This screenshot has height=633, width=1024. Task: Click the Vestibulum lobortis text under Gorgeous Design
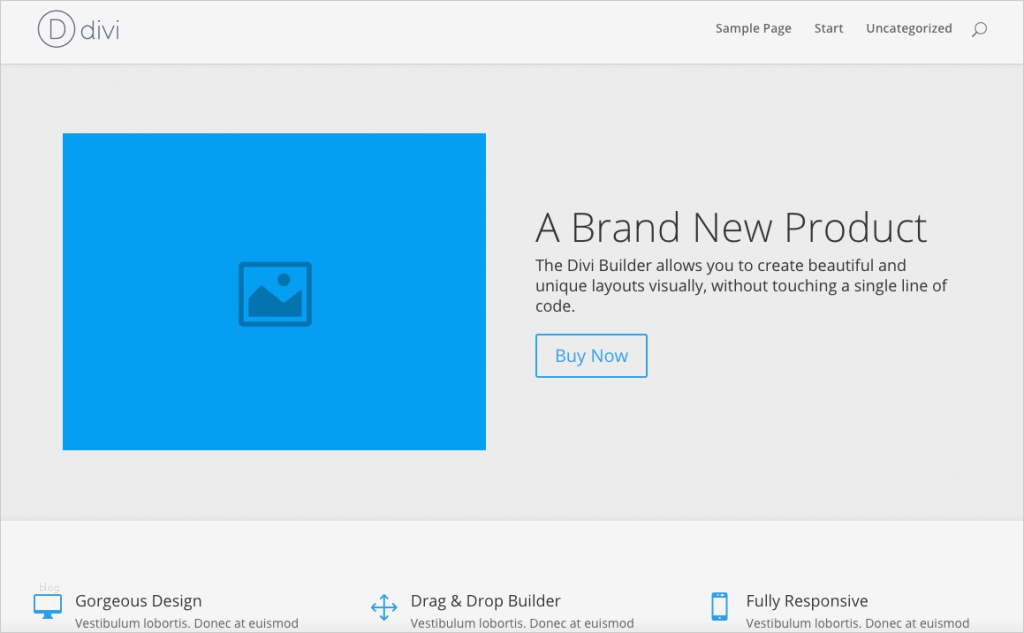coord(187,623)
